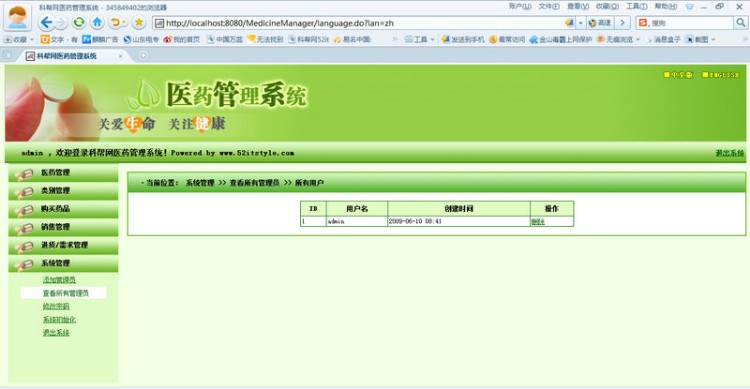This screenshot has width=750, height=389.
Task: Click the skin shirt icon in title bar
Action: [x=689, y=7]
